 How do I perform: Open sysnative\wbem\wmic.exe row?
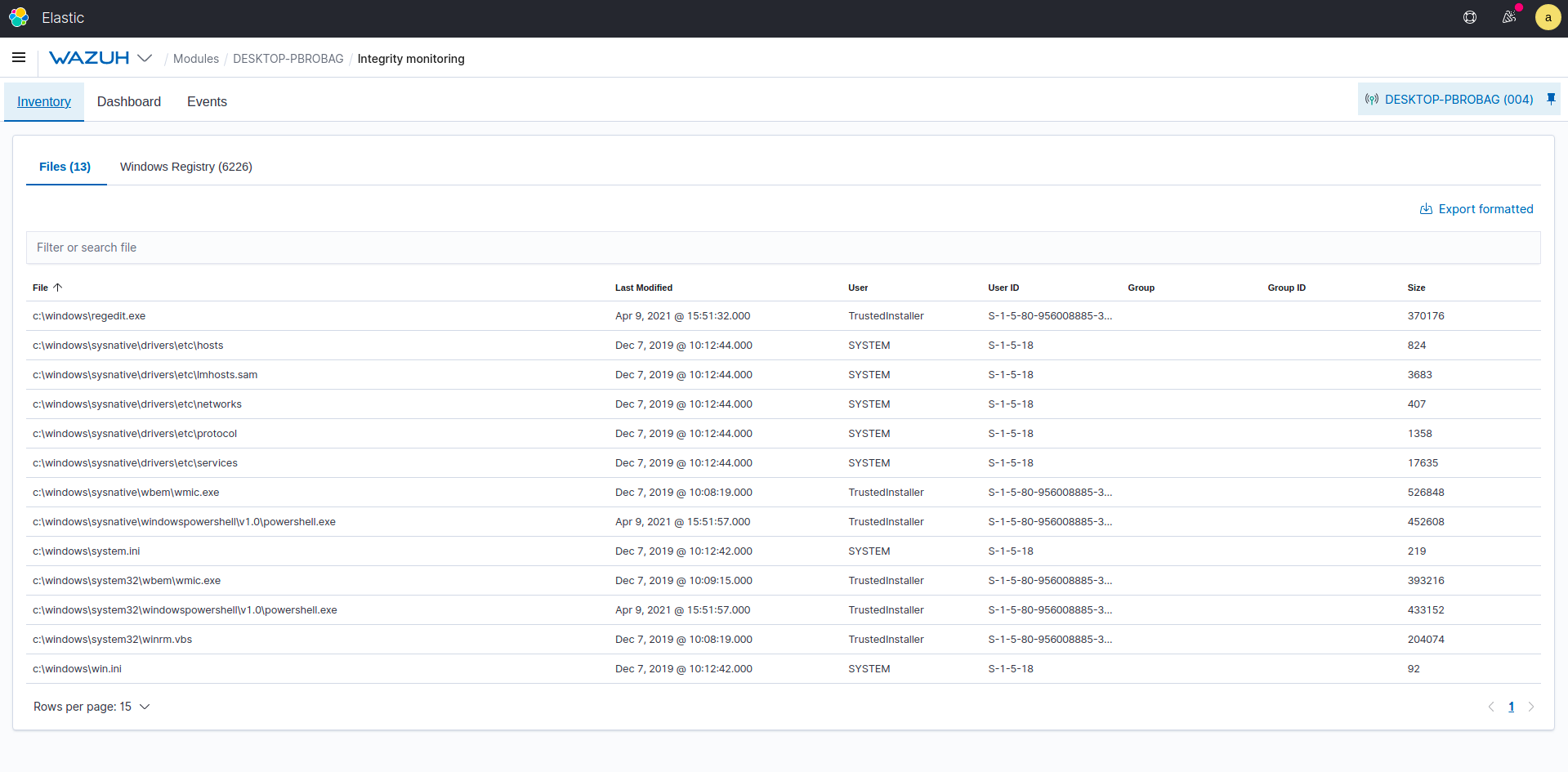tap(784, 493)
